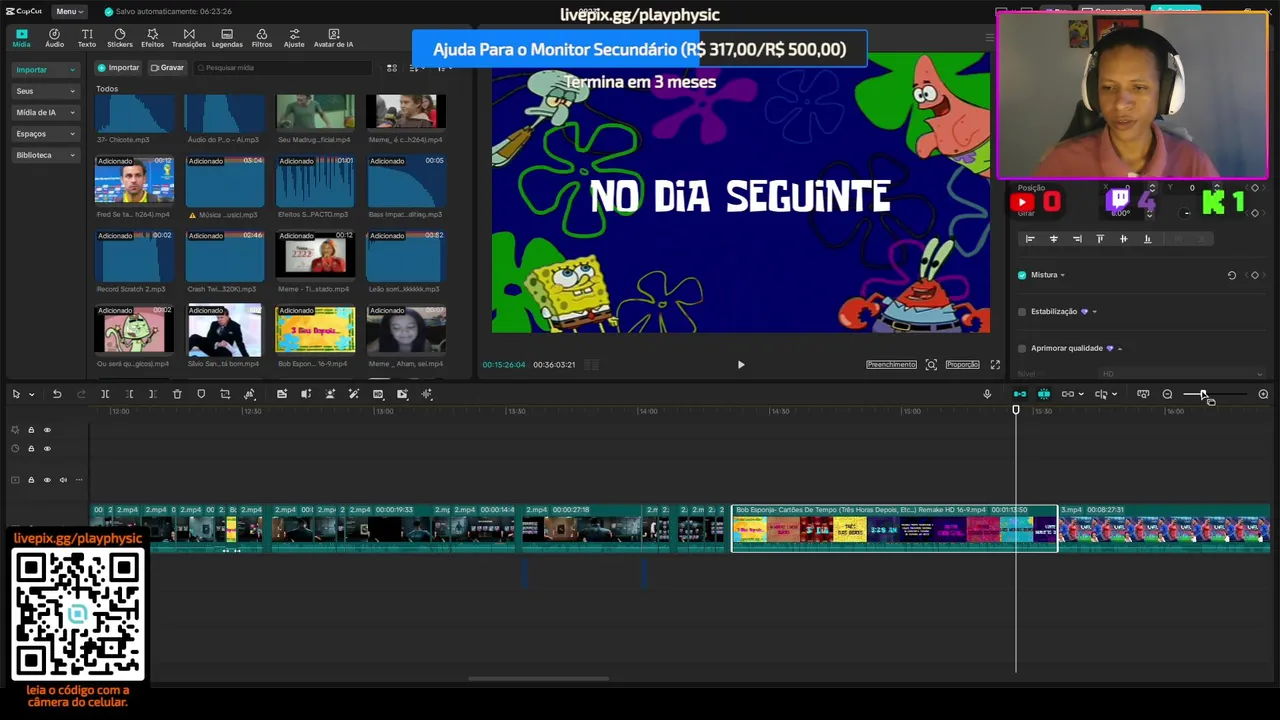Click the microphone record voiceover icon
The image size is (1280, 720).
click(987, 394)
